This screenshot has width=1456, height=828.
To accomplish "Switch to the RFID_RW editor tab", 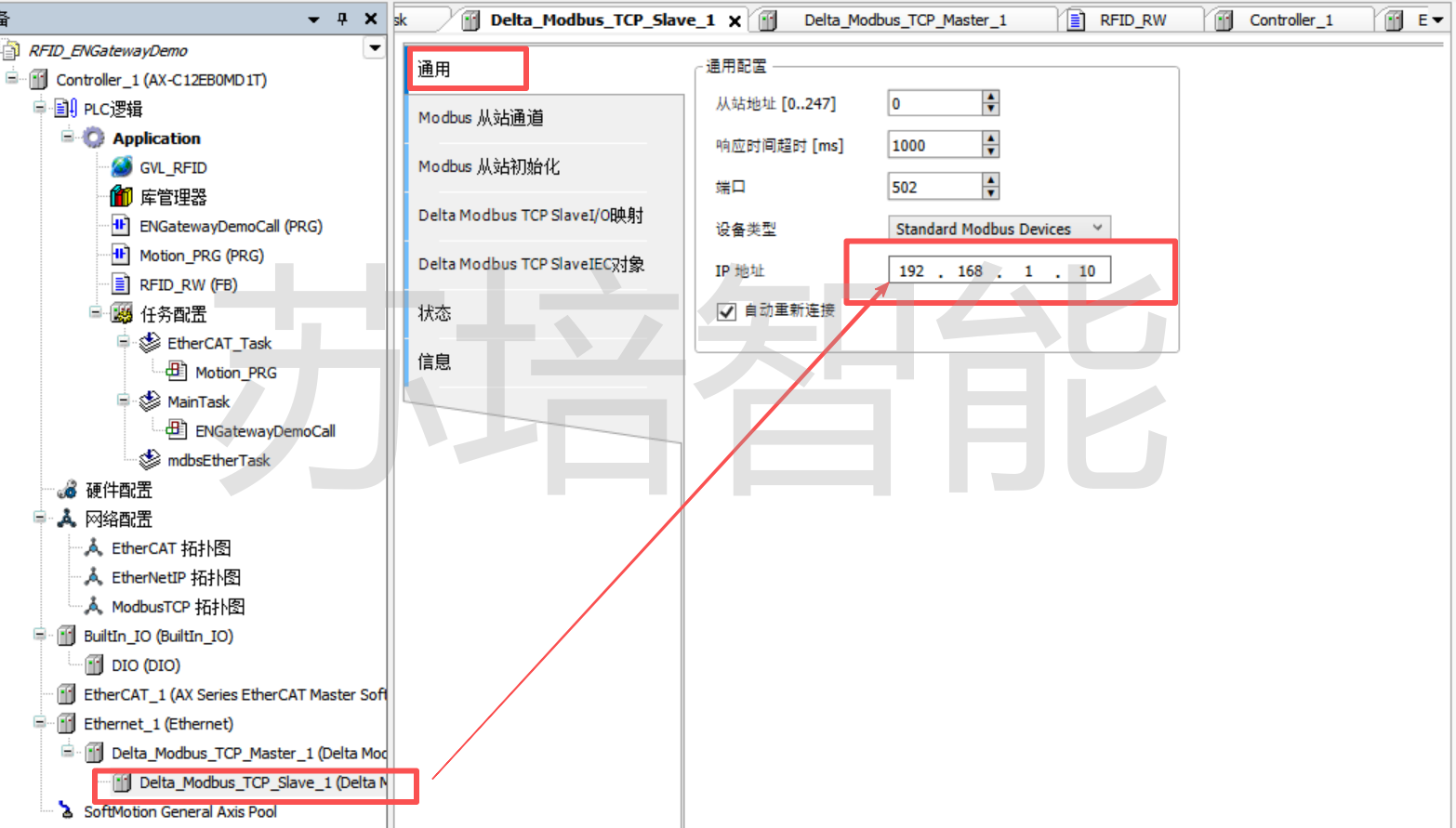I will [x=1132, y=20].
